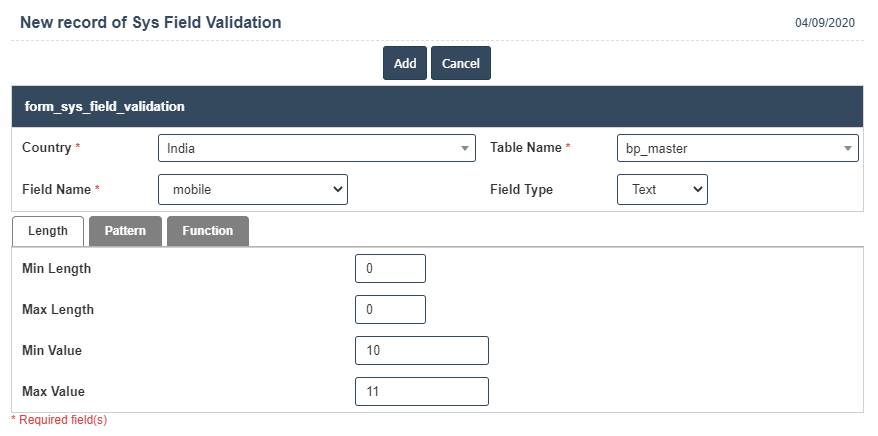Open the Pattern tab
This screenshot has width=878, height=436.
point(125,231)
